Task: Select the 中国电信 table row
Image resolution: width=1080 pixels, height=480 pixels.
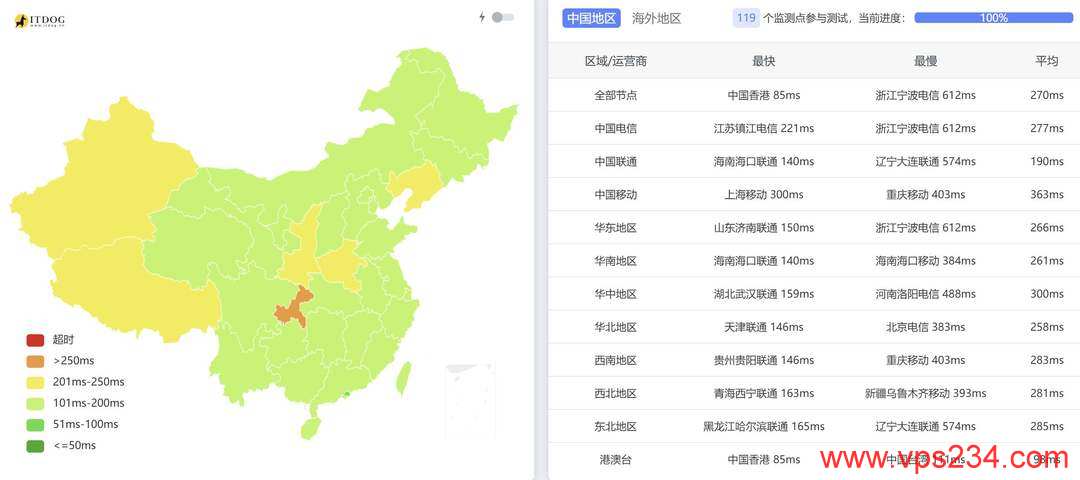Action: point(814,128)
